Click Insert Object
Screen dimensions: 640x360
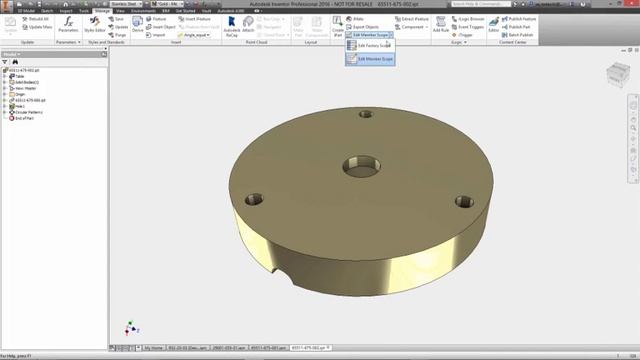click(x=161, y=27)
